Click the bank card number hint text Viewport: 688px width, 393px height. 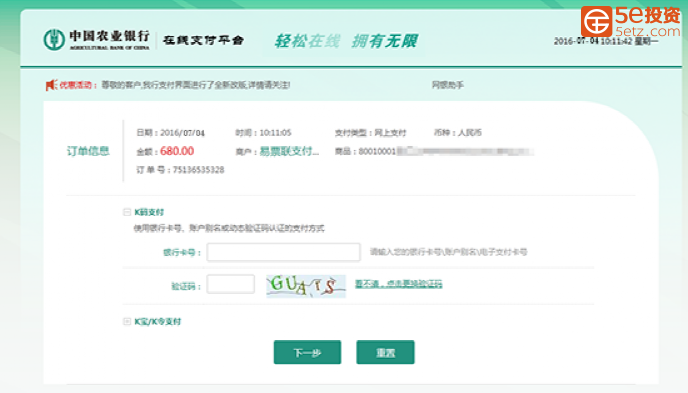click(448, 252)
